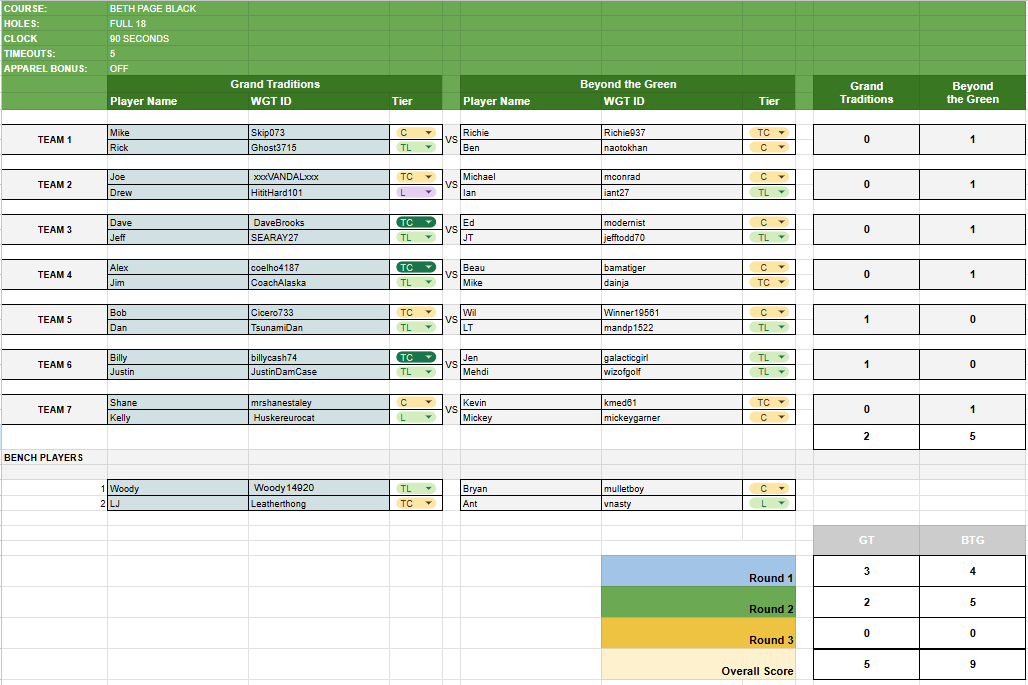1028x685 pixels.
Task: Select the Overall Score label cell
Action: (x=698, y=664)
